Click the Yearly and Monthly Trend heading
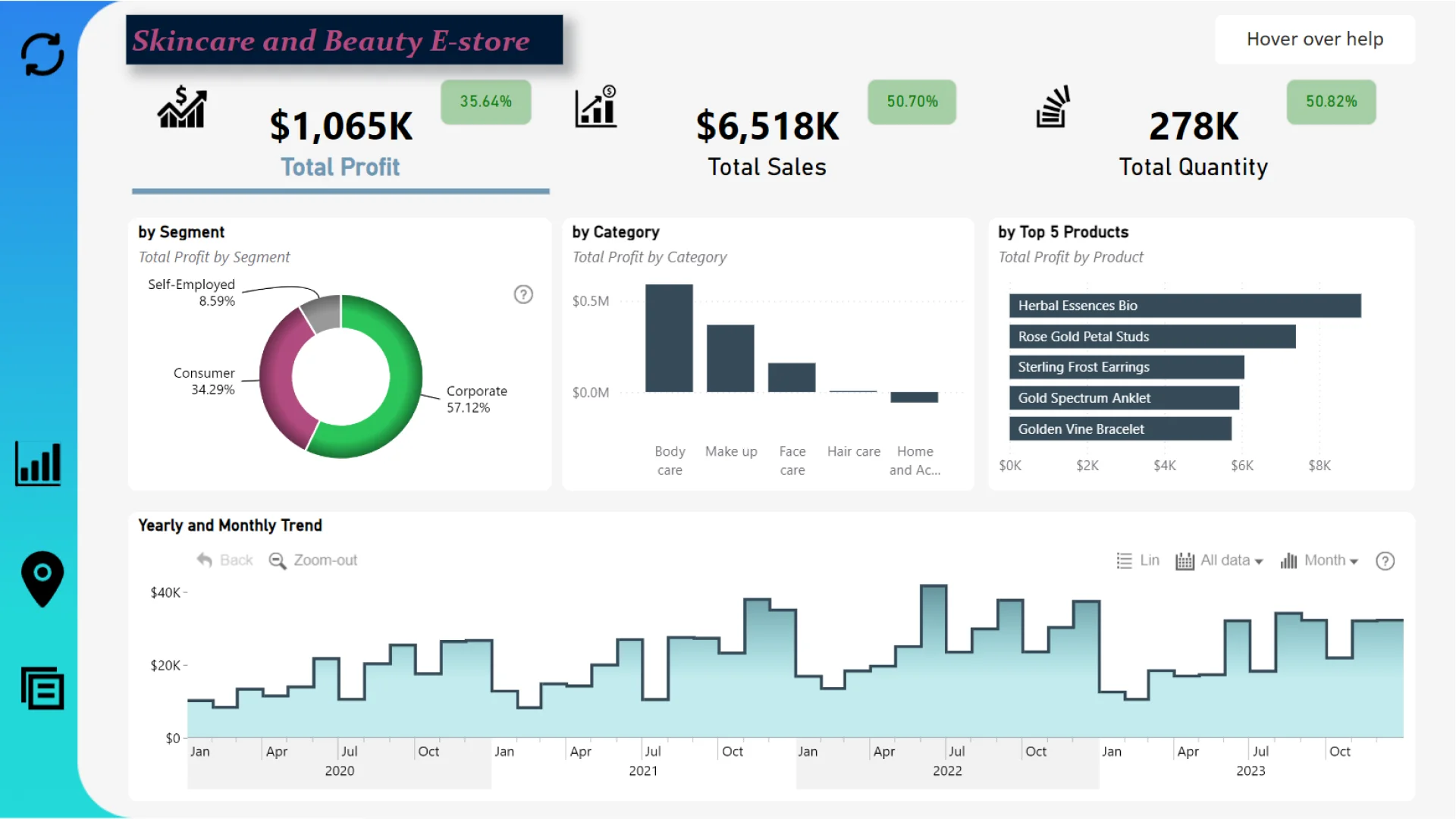Viewport: 1456px width, 819px height. point(230,526)
